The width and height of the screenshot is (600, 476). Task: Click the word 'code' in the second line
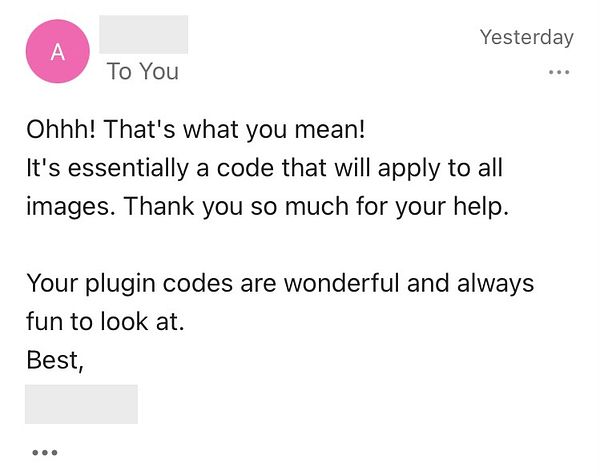coord(245,168)
